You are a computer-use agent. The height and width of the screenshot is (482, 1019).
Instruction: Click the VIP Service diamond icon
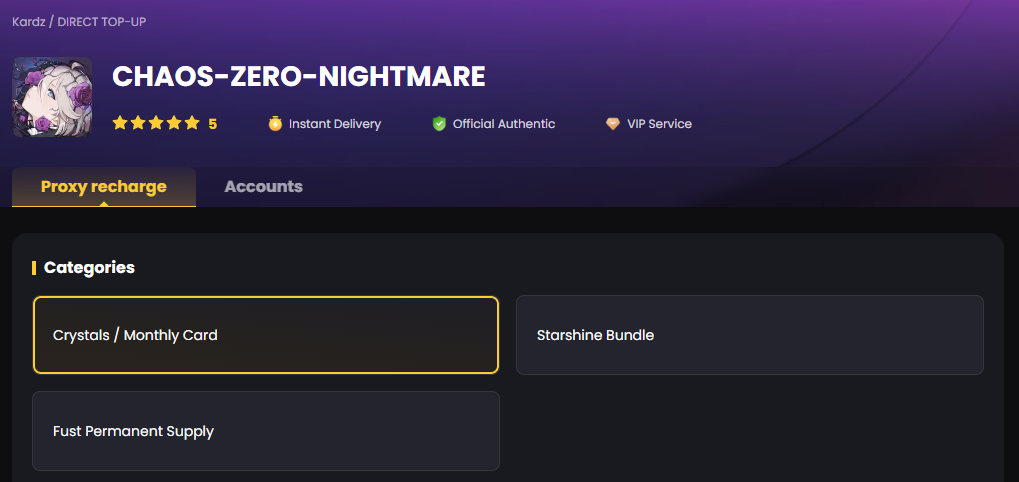click(x=613, y=124)
